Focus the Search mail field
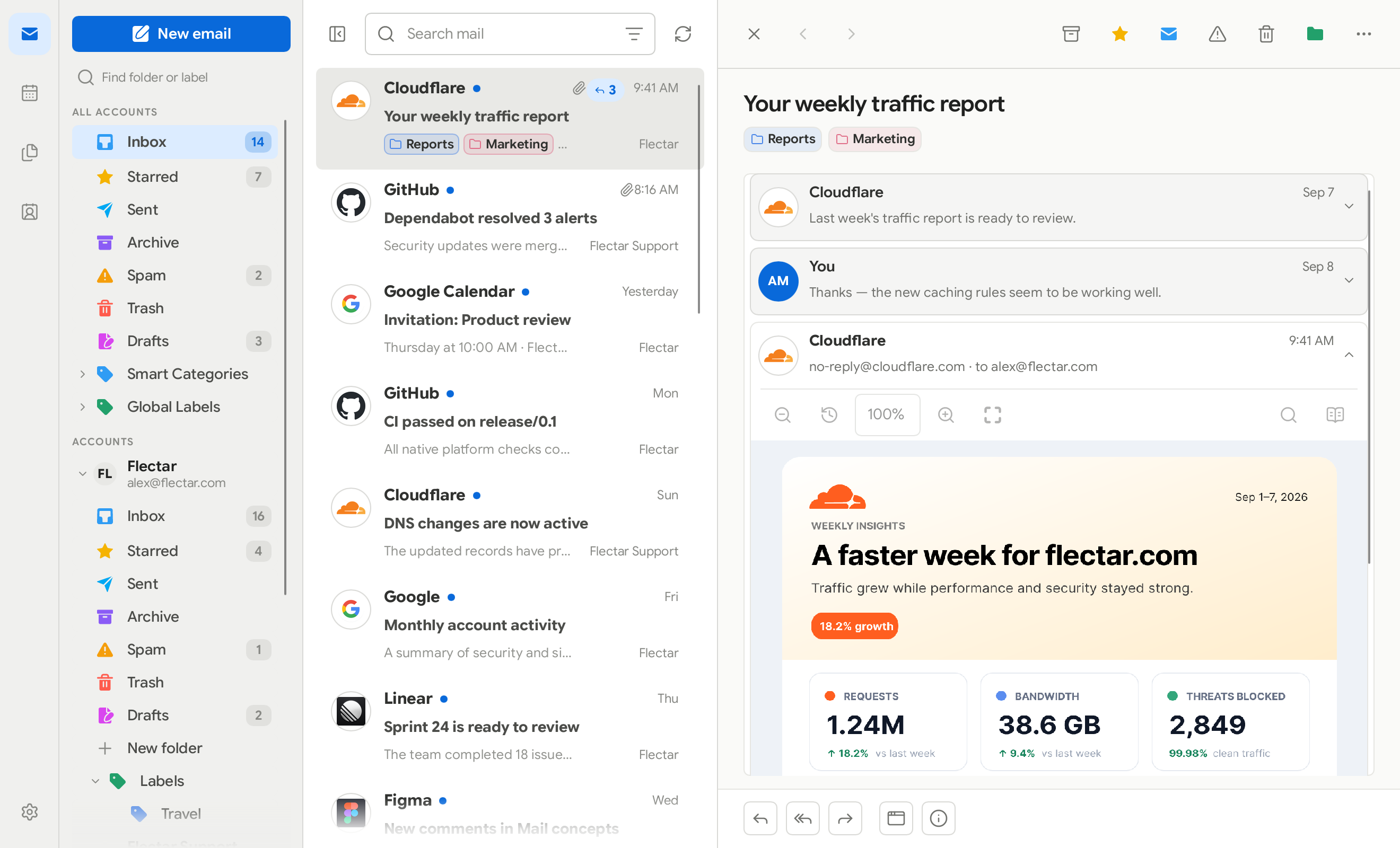1400x848 pixels. 510,34
